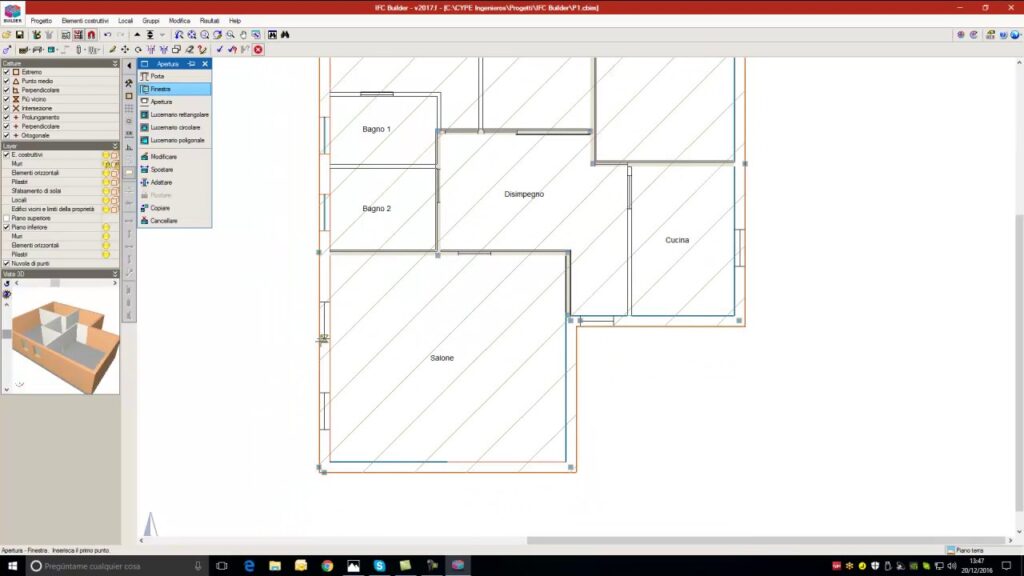Image resolution: width=1024 pixels, height=576 pixels.
Task: Open the Elementi costruttivi menu
Action: coord(85,20)
